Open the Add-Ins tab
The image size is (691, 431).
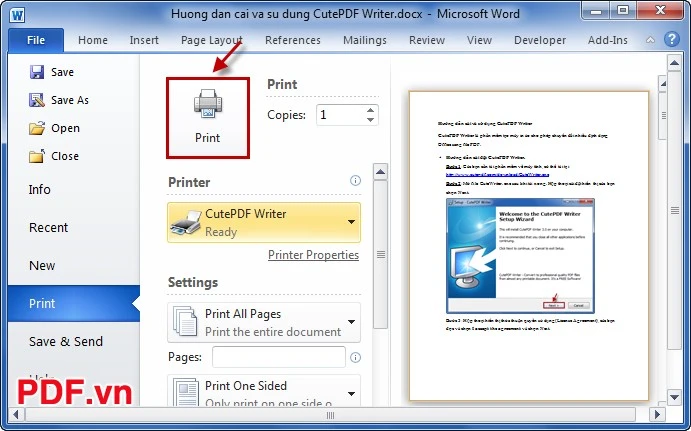(x=607, y=40)
